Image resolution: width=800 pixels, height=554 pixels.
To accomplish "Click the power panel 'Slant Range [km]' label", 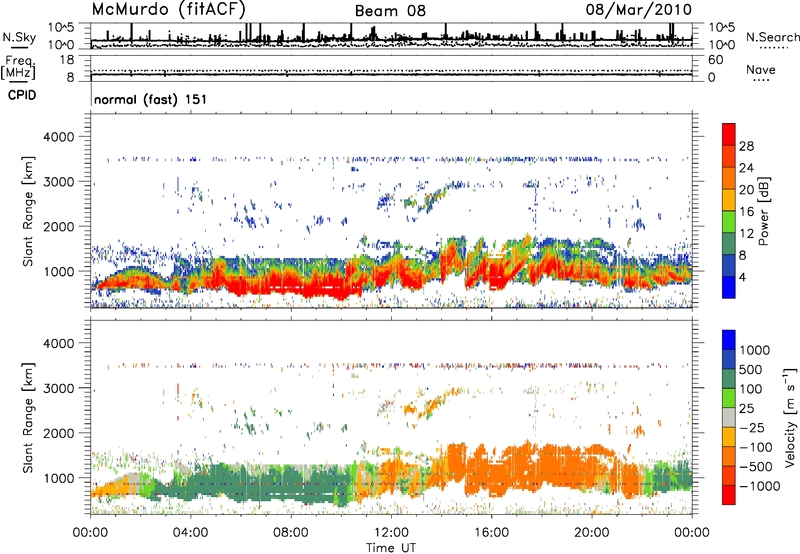I will 28,211.
